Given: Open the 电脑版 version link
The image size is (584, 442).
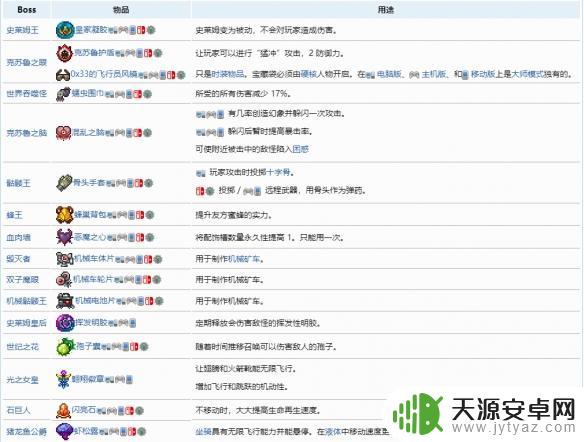Looking at the screenshot, I should coord(389,74).
